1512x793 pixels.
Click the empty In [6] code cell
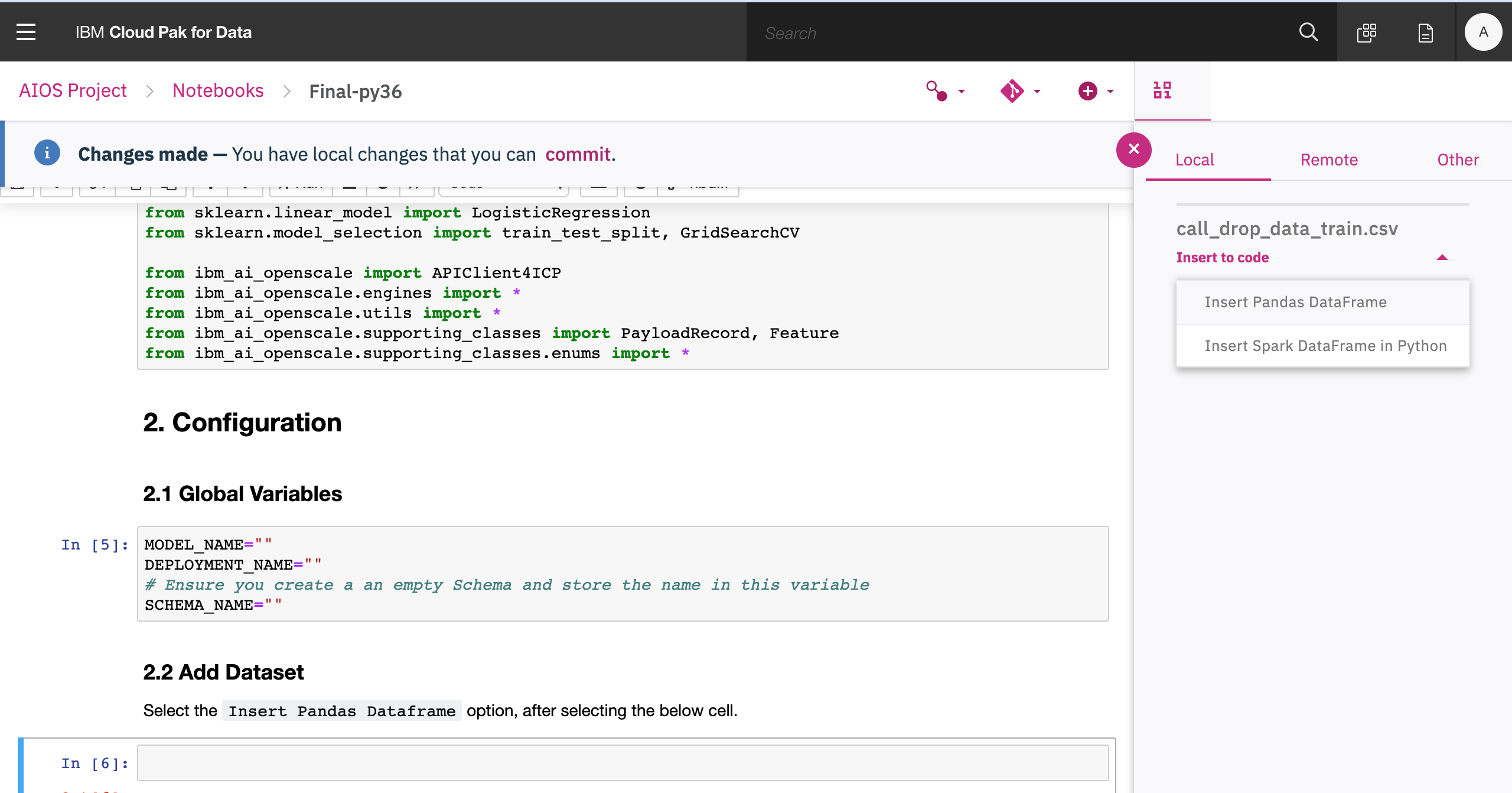[623, 762]
